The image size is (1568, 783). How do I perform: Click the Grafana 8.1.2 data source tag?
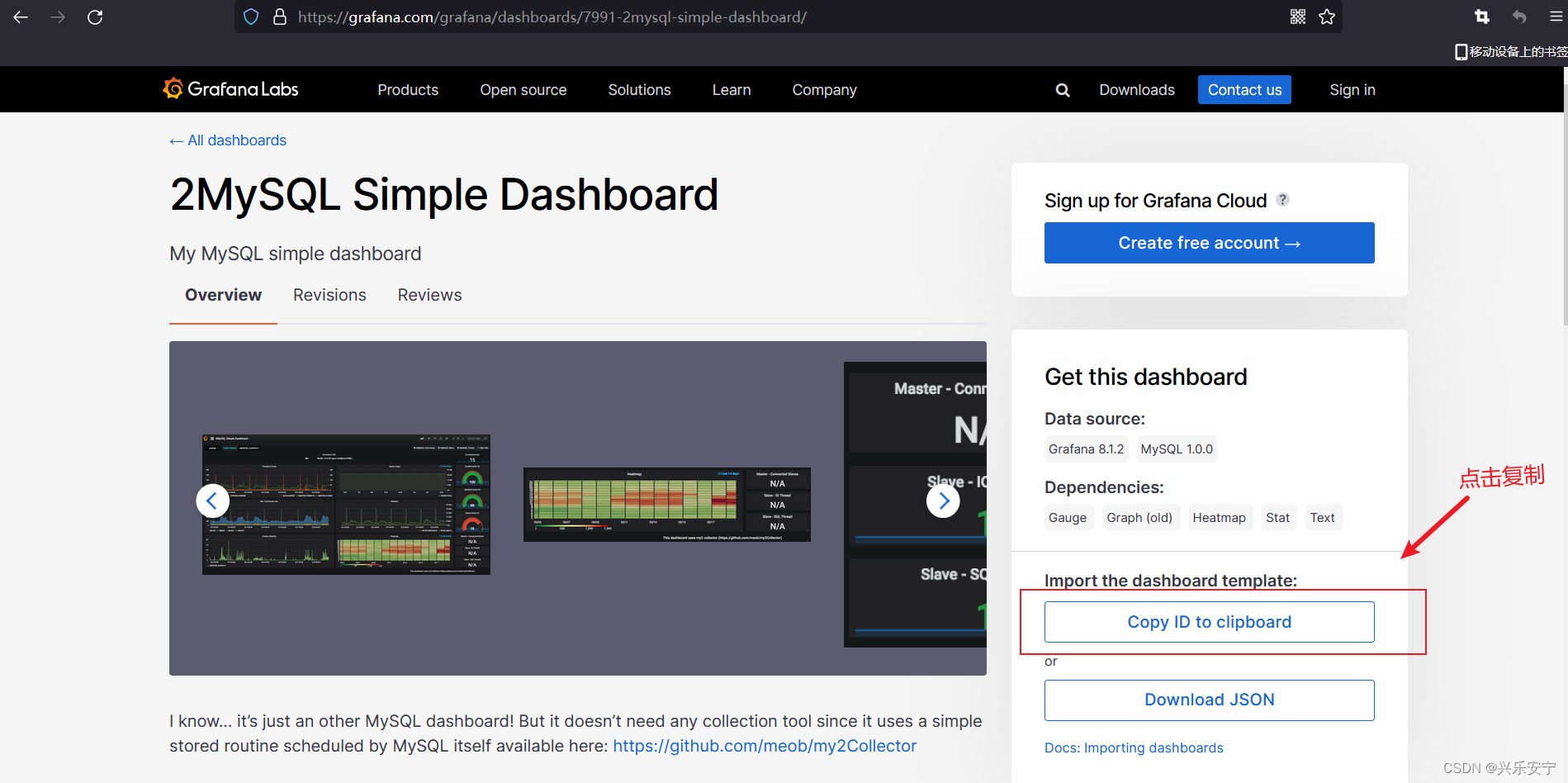click(1086, 449)
